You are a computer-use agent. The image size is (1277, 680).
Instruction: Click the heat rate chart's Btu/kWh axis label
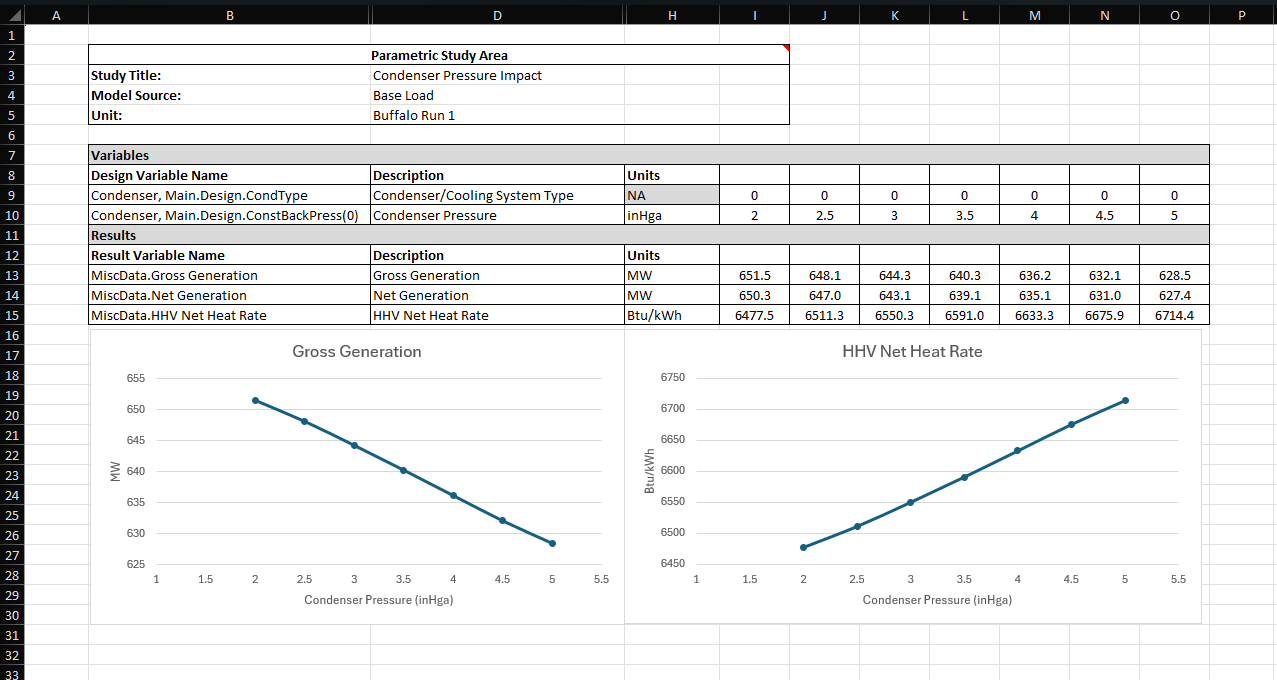[x=650, y=471]
